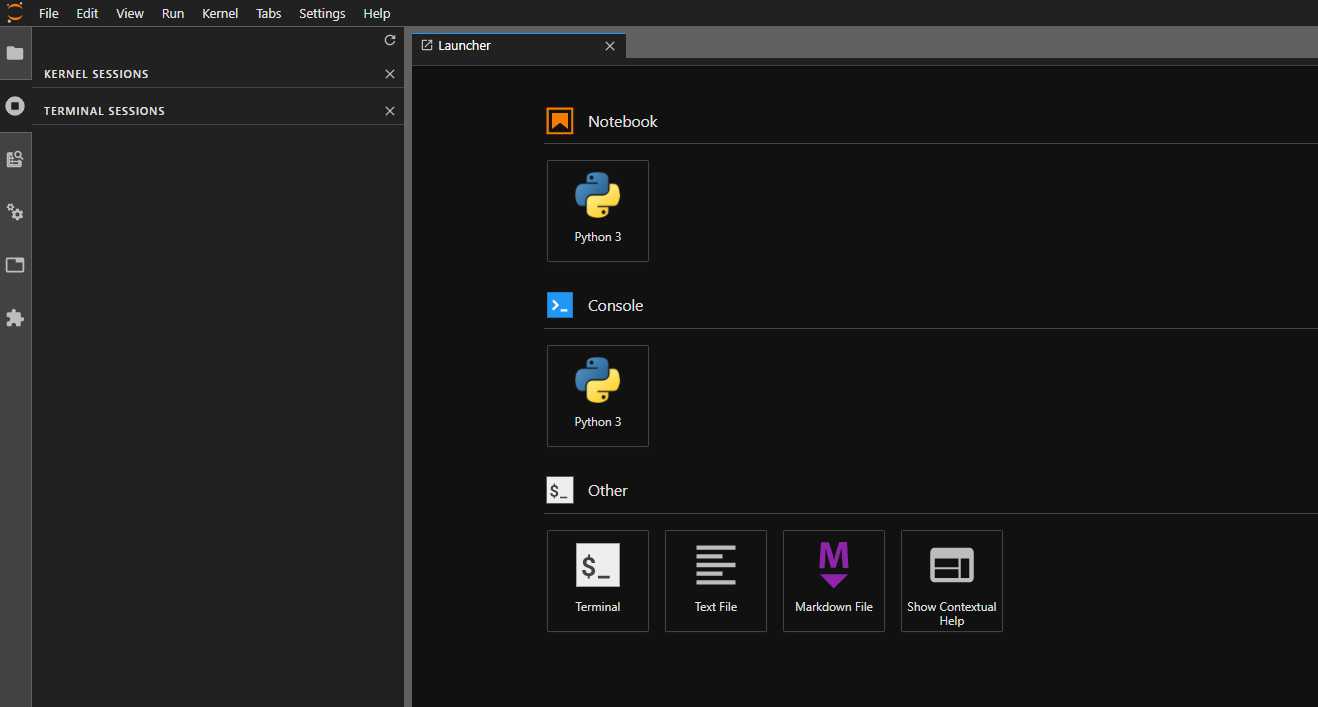The image size is (1318, 707).
Task: Open the Run menu
Action: point(173,13)
